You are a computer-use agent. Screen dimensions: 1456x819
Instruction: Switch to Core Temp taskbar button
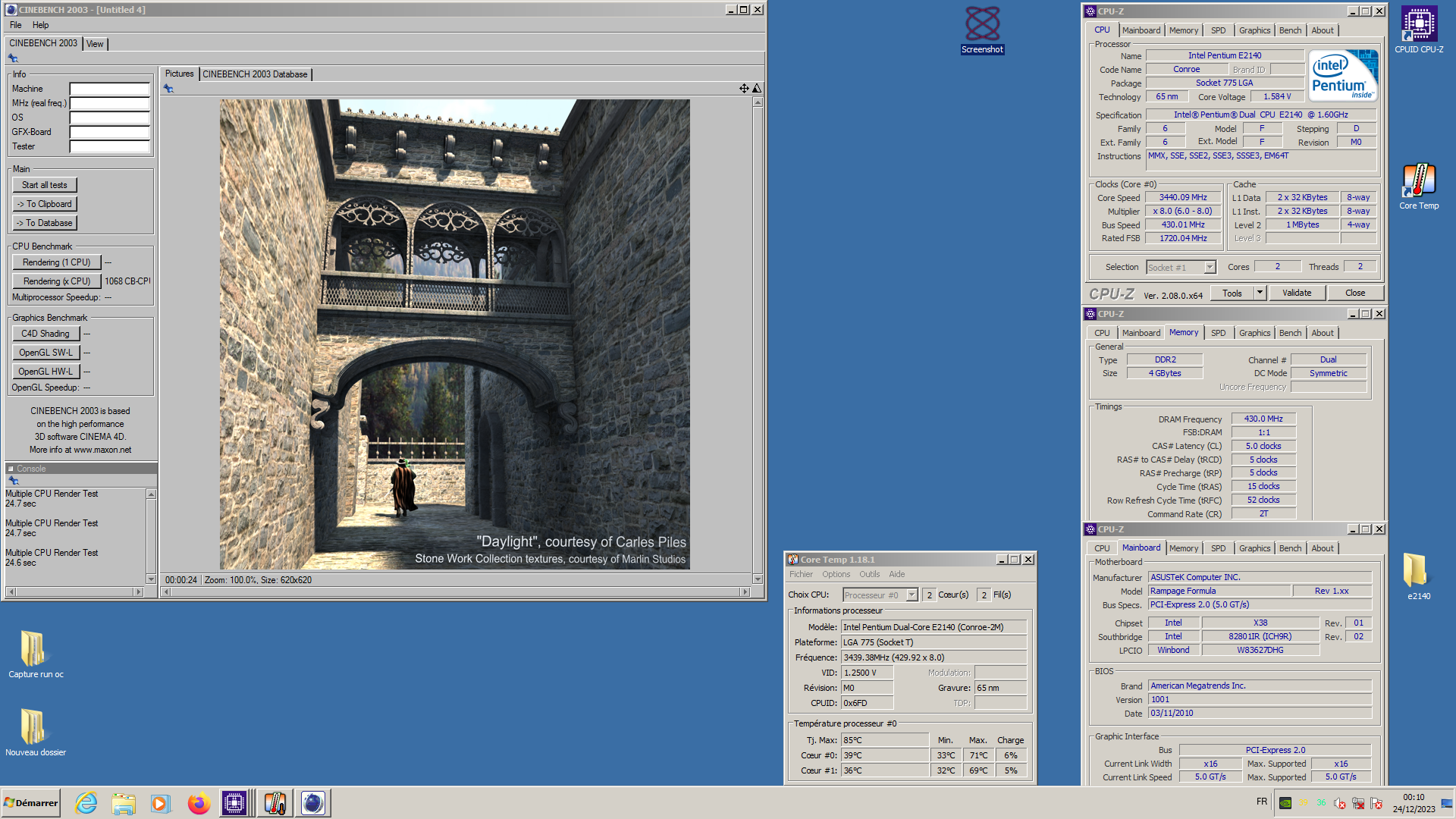[x=275, y=803]
